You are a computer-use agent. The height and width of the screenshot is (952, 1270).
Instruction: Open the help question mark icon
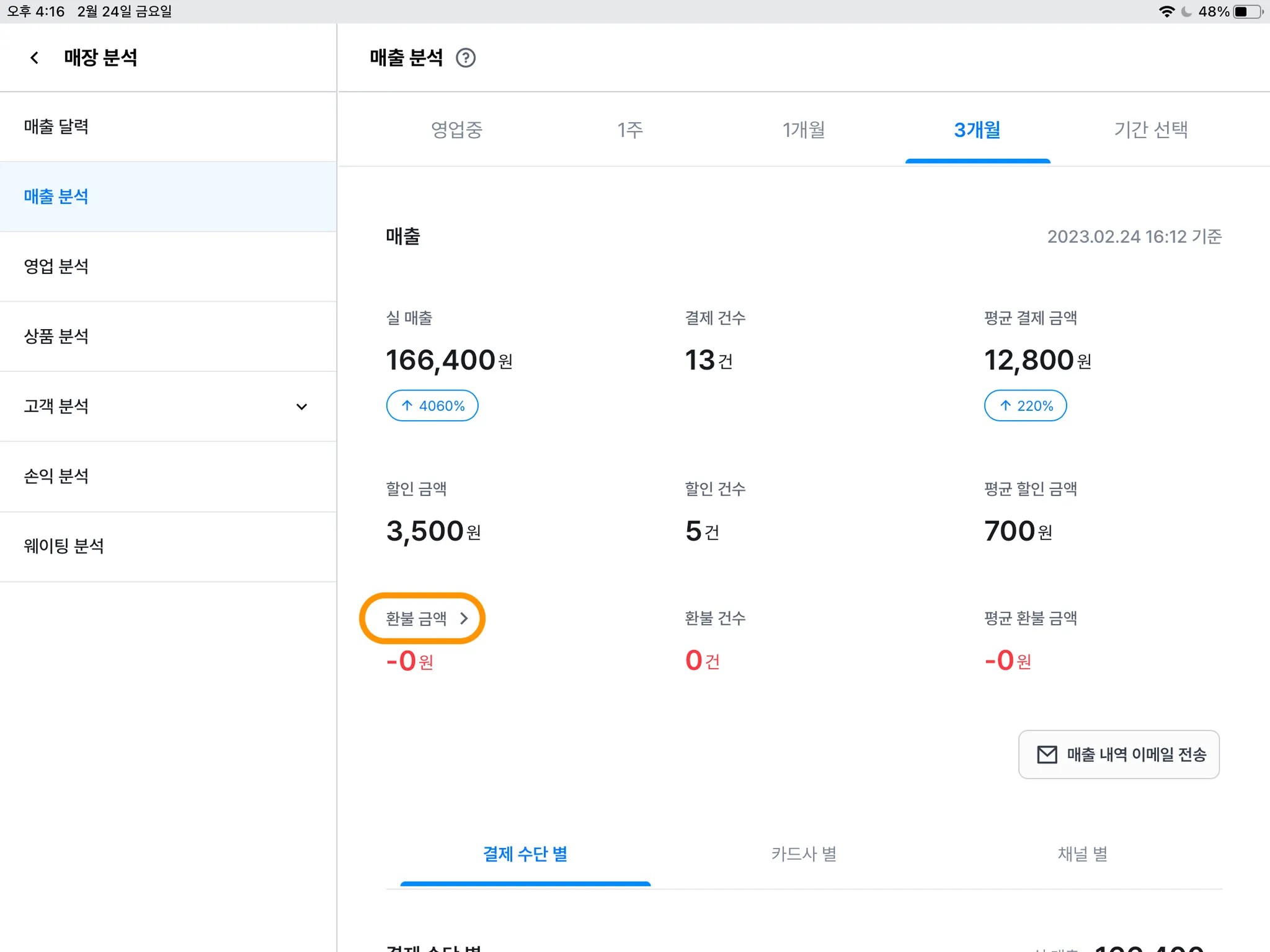[465, 58]
